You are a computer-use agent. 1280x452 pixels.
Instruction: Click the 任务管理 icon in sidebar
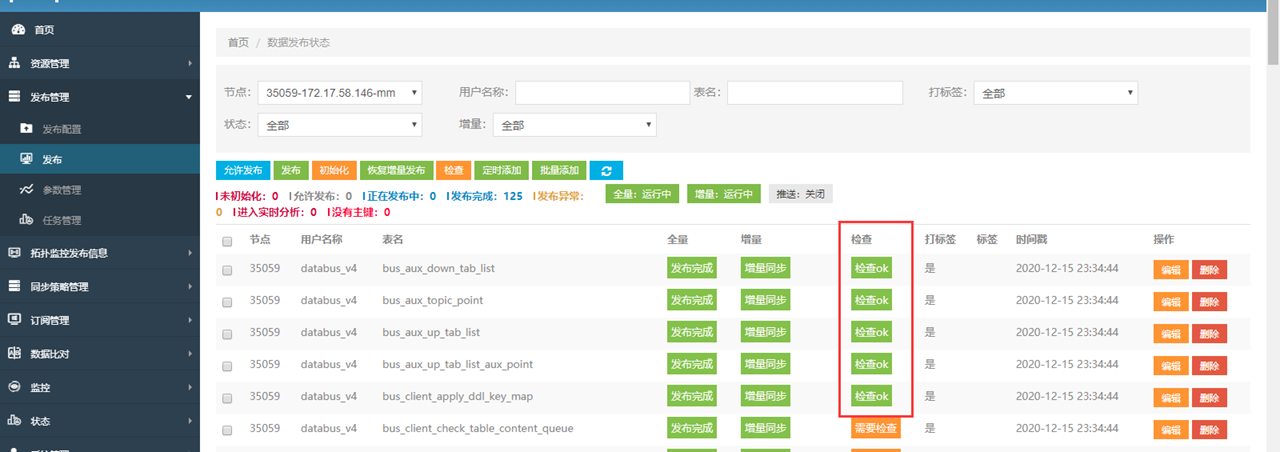pos(26,220)
